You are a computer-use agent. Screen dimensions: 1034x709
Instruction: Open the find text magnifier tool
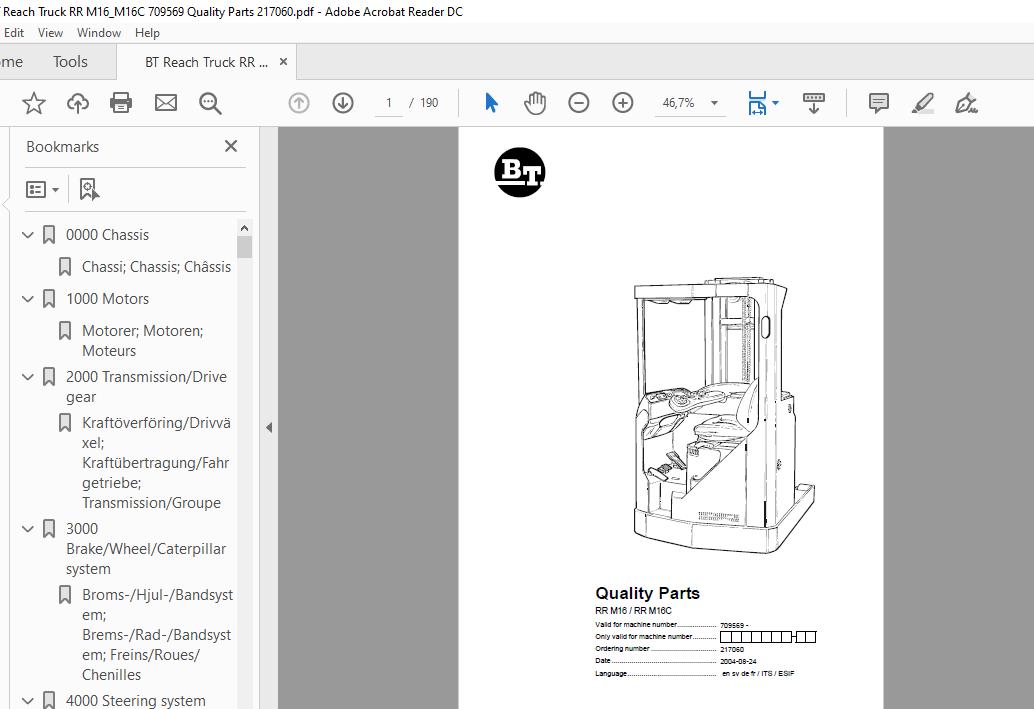(x=210, y=103)
